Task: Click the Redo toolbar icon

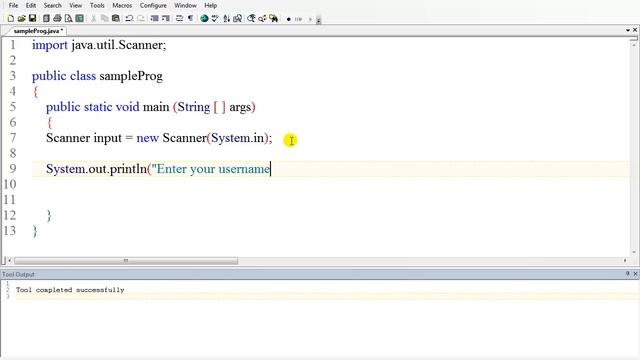Action: coord(141,18)
